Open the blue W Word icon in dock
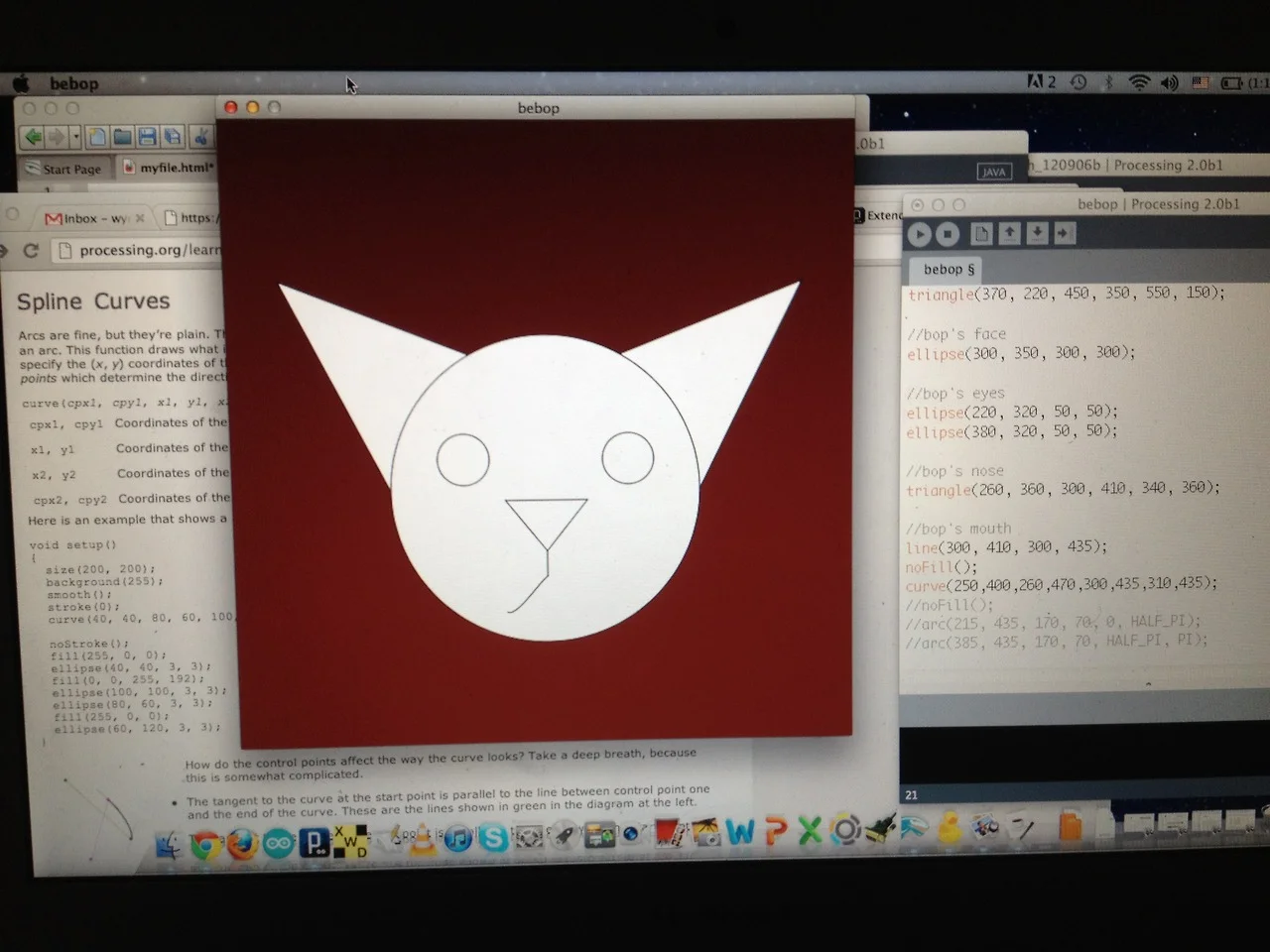Image resolution: width=1270 pixels, height=952 pixels. pyautogui.click(x=740, y=832)
